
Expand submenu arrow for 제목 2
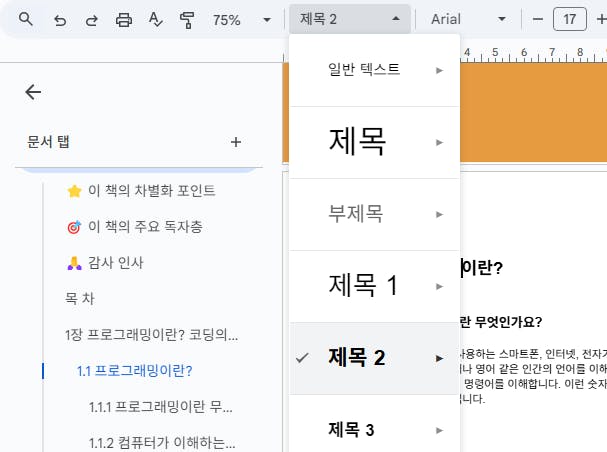point(439,358)
